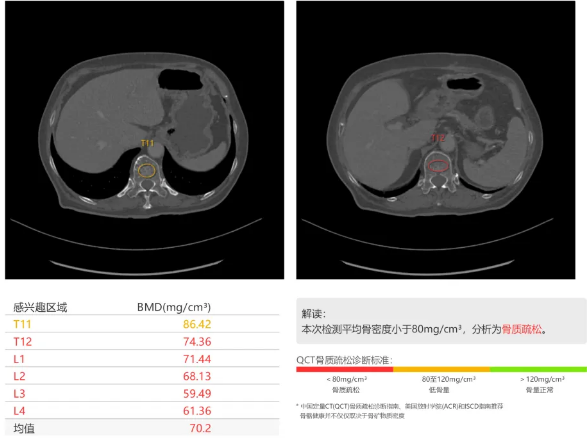The width and height of the screenshot is (587, 444).
Task: Select the T12 label on right scan
Action: click(438, 138)
